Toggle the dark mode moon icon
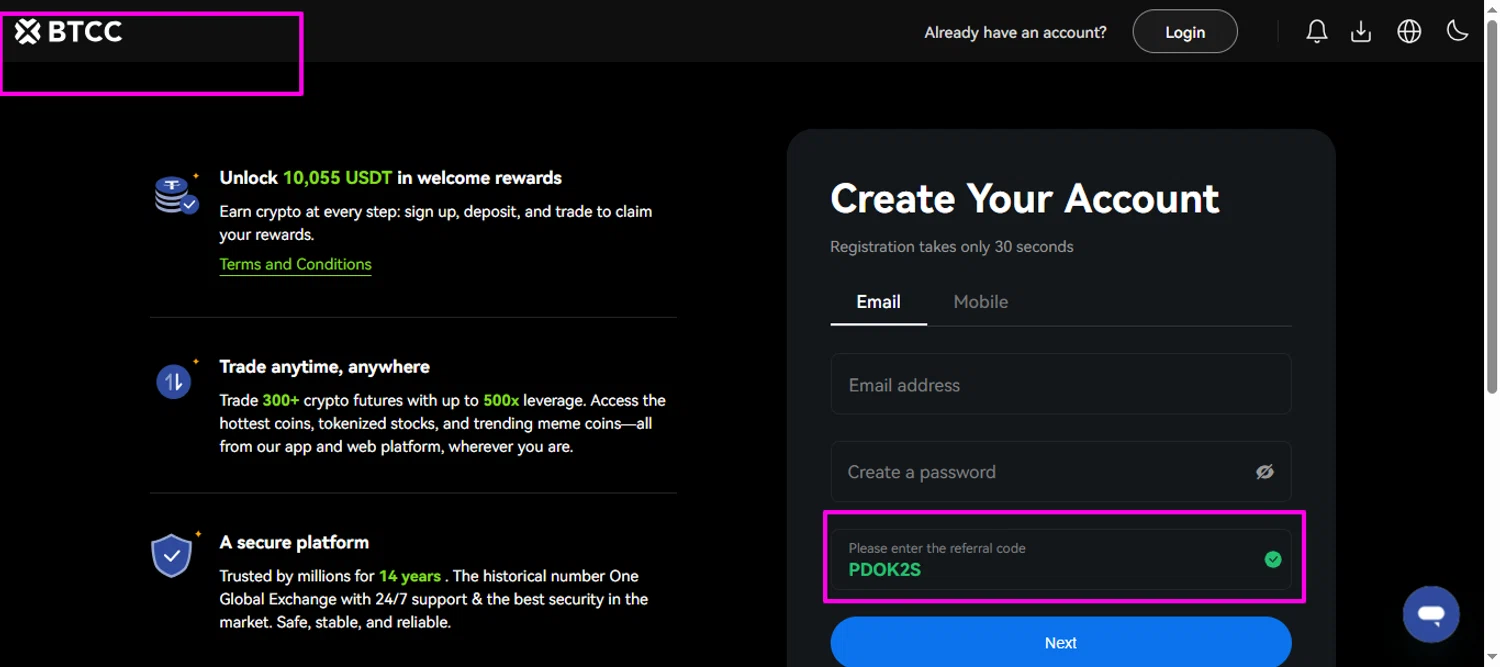Image resolution: width=1500 pixels, height=667 pixels. 1457,31
